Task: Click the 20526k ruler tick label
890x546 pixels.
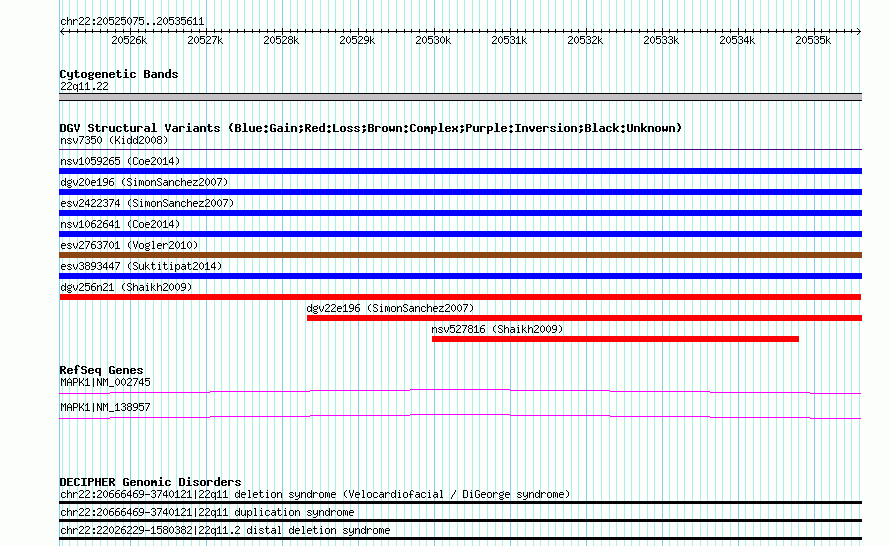Action: pos(129,40)
